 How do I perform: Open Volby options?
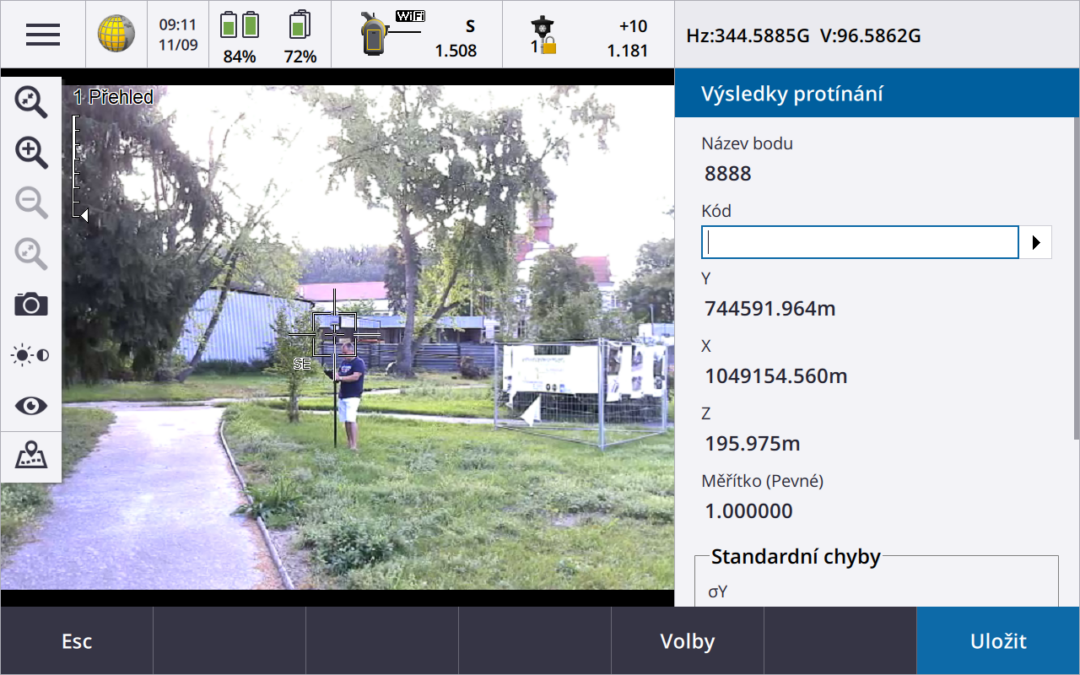coord(687,641)
